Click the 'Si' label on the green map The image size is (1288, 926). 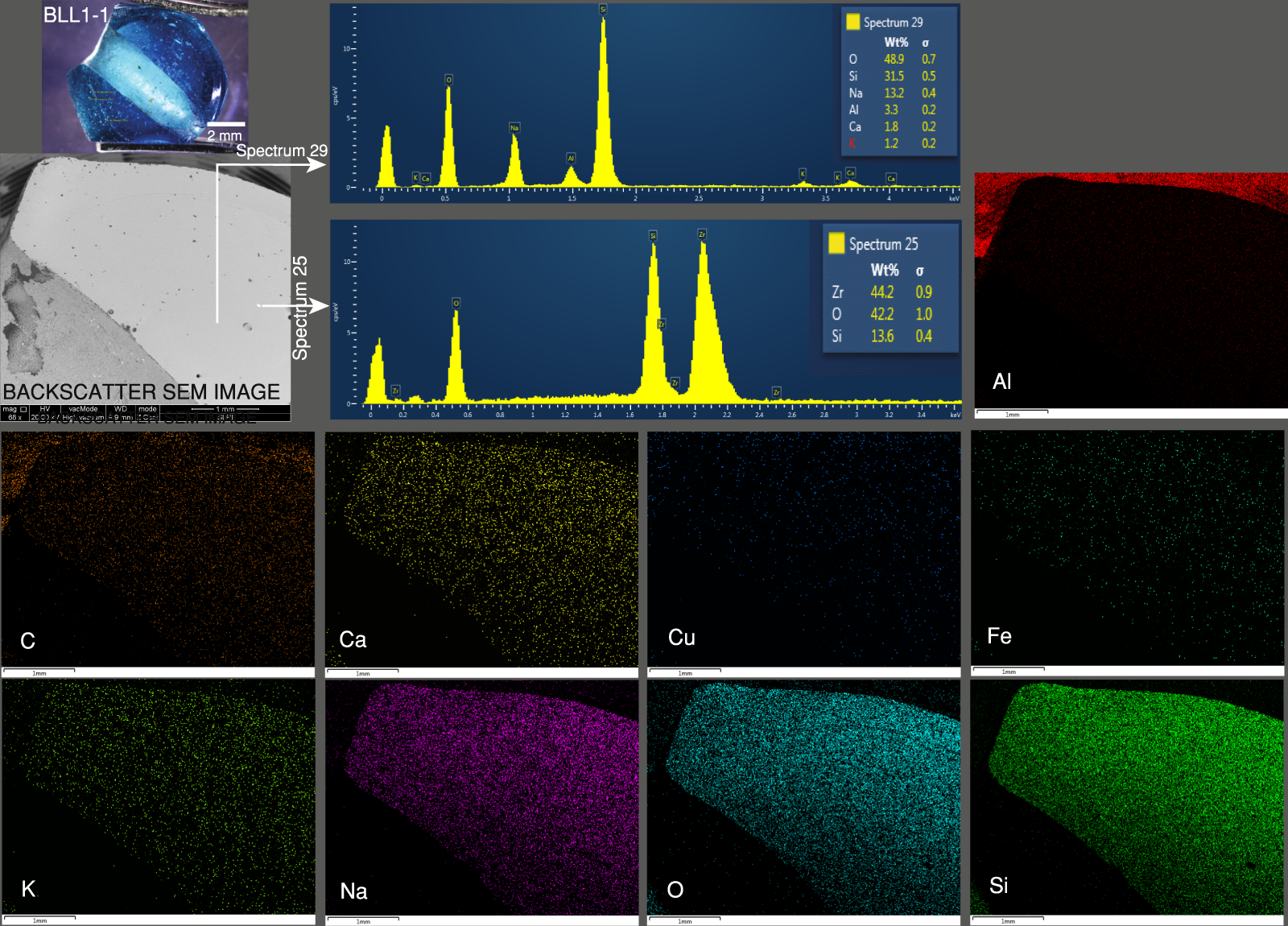(998, 886)
